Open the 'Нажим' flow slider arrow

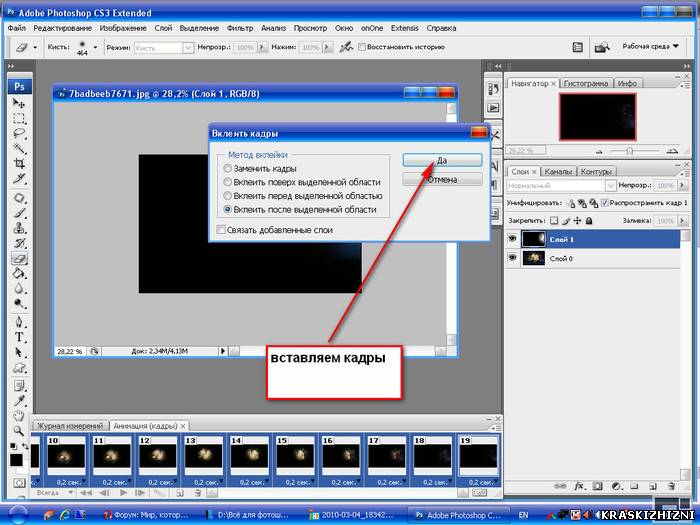coord(328,47)
